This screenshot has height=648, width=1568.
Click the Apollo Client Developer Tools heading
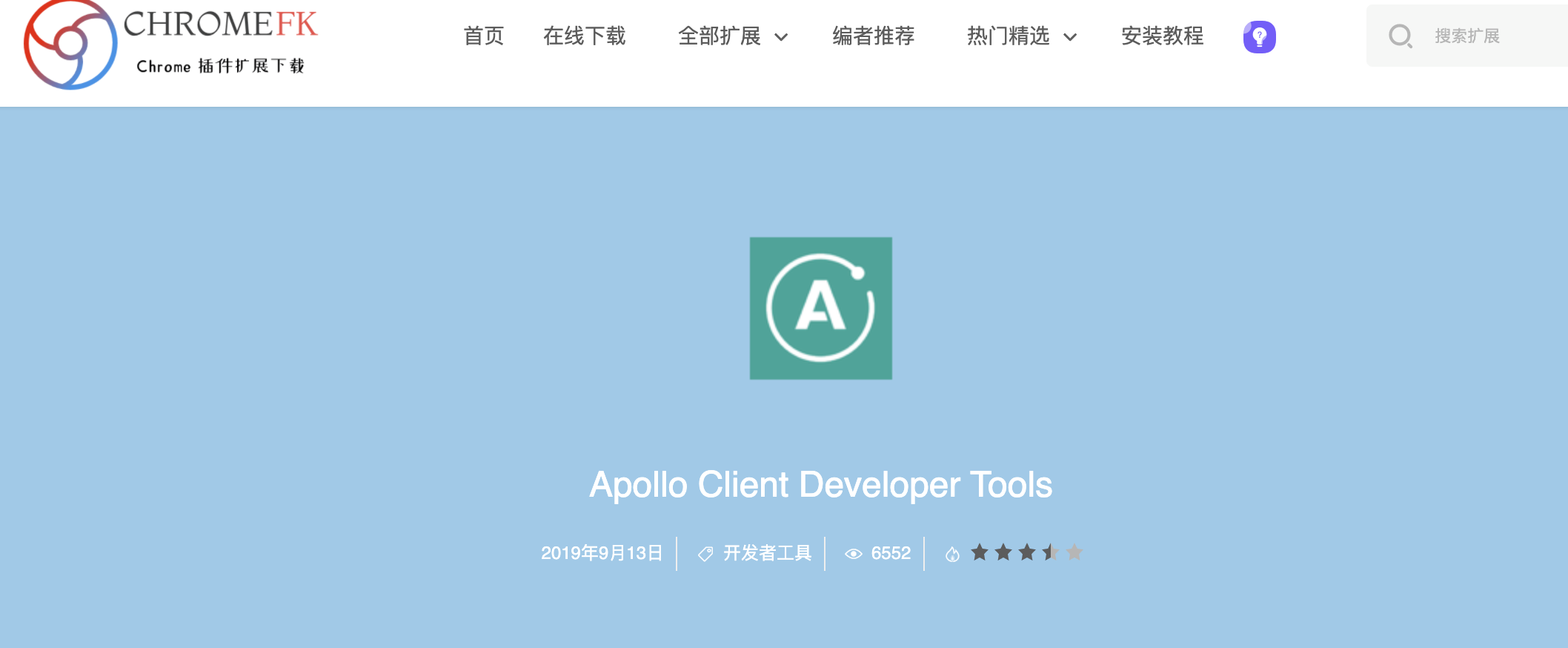(x=821, y=485)
